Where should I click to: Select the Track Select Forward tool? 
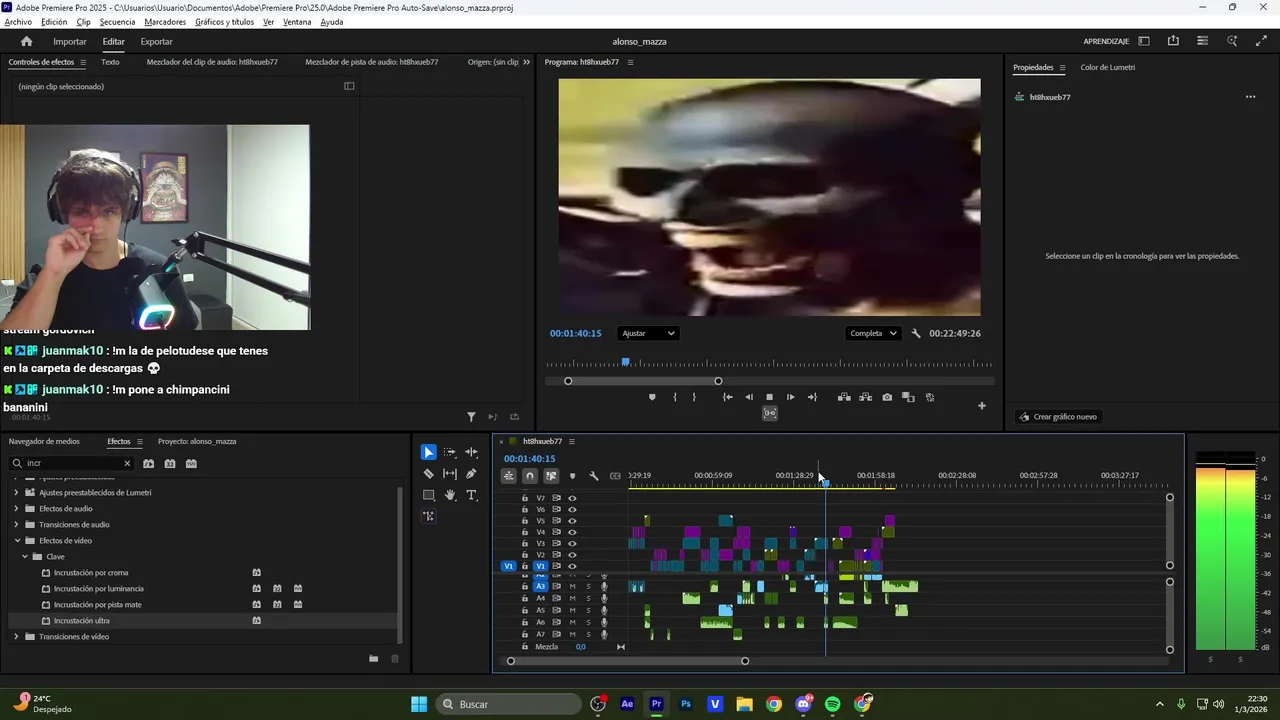pos(450,452)
